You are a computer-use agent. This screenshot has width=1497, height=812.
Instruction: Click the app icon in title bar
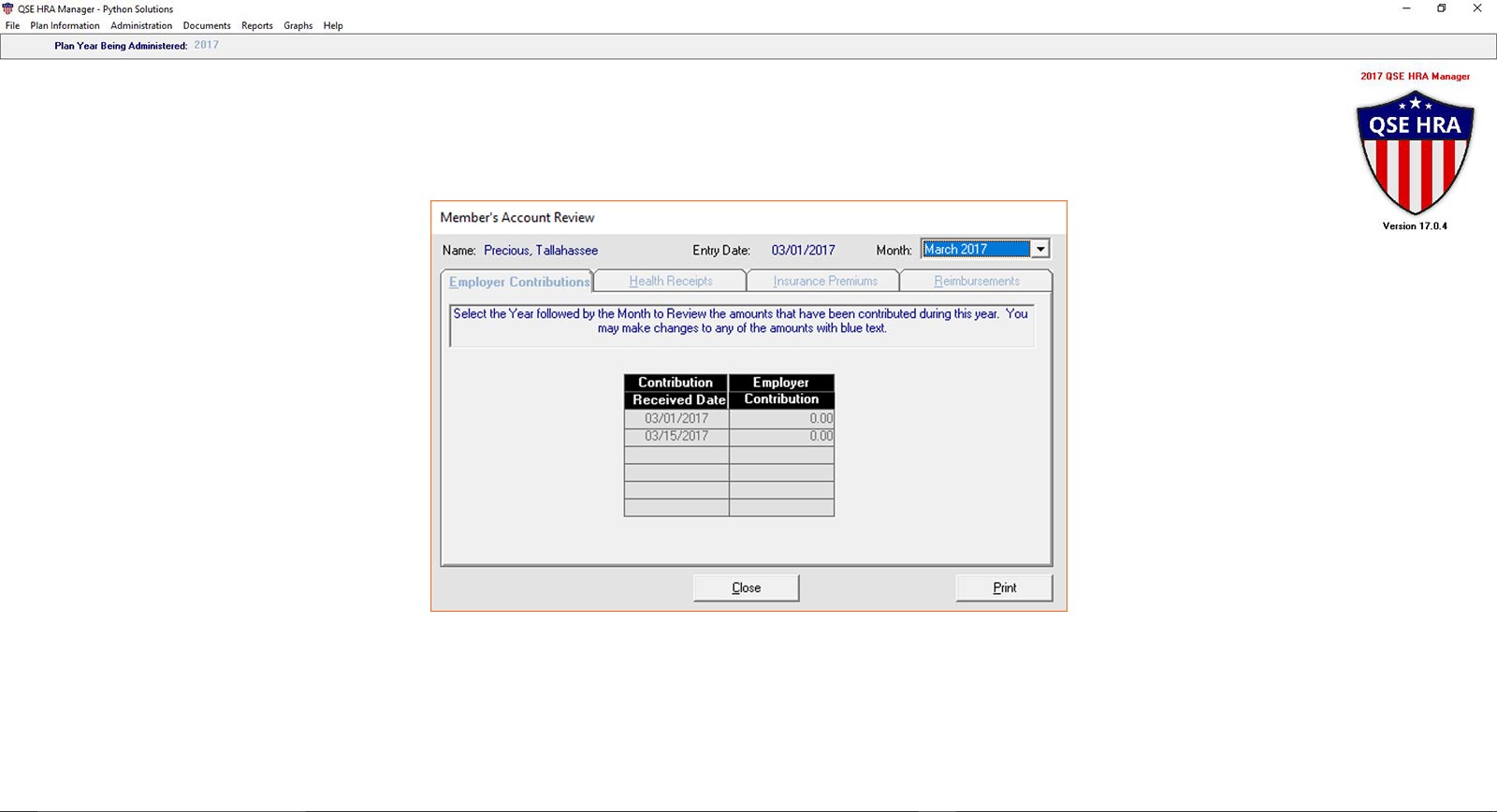[x=8, y=8]
